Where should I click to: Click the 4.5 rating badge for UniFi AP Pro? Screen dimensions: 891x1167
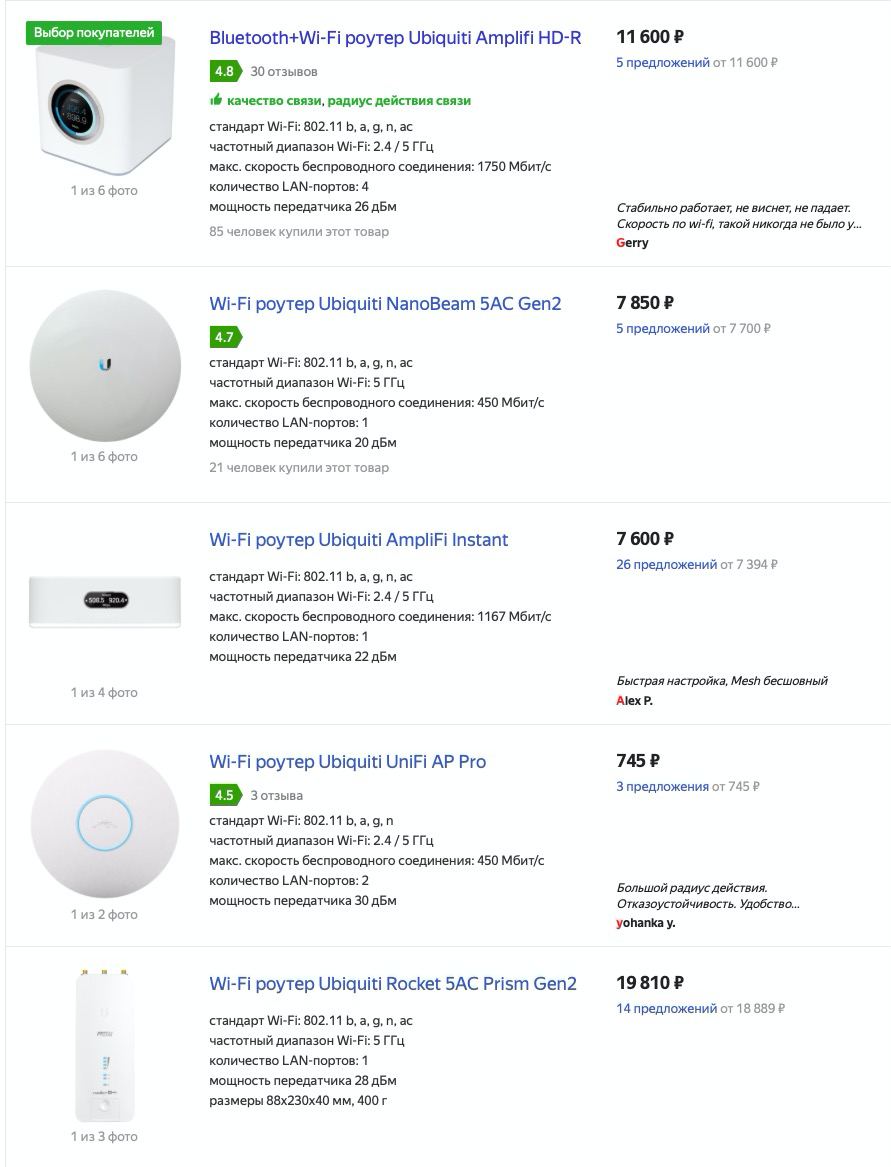[224, 796]
